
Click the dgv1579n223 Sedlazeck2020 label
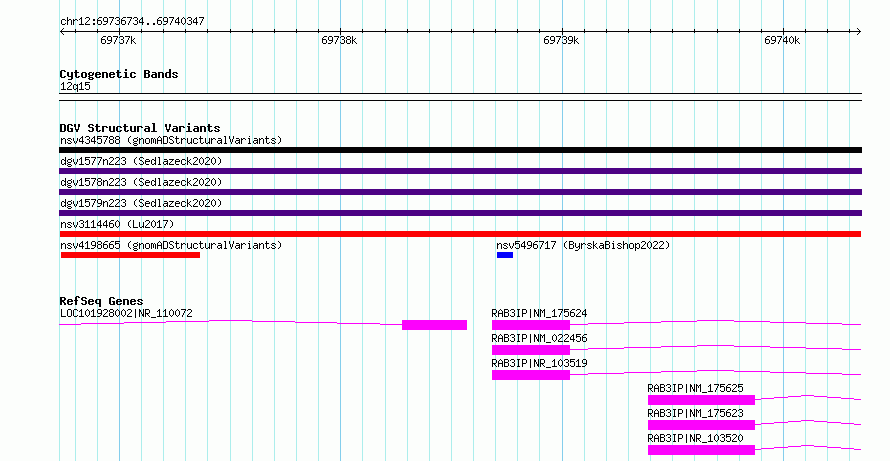tap(141, 203)
